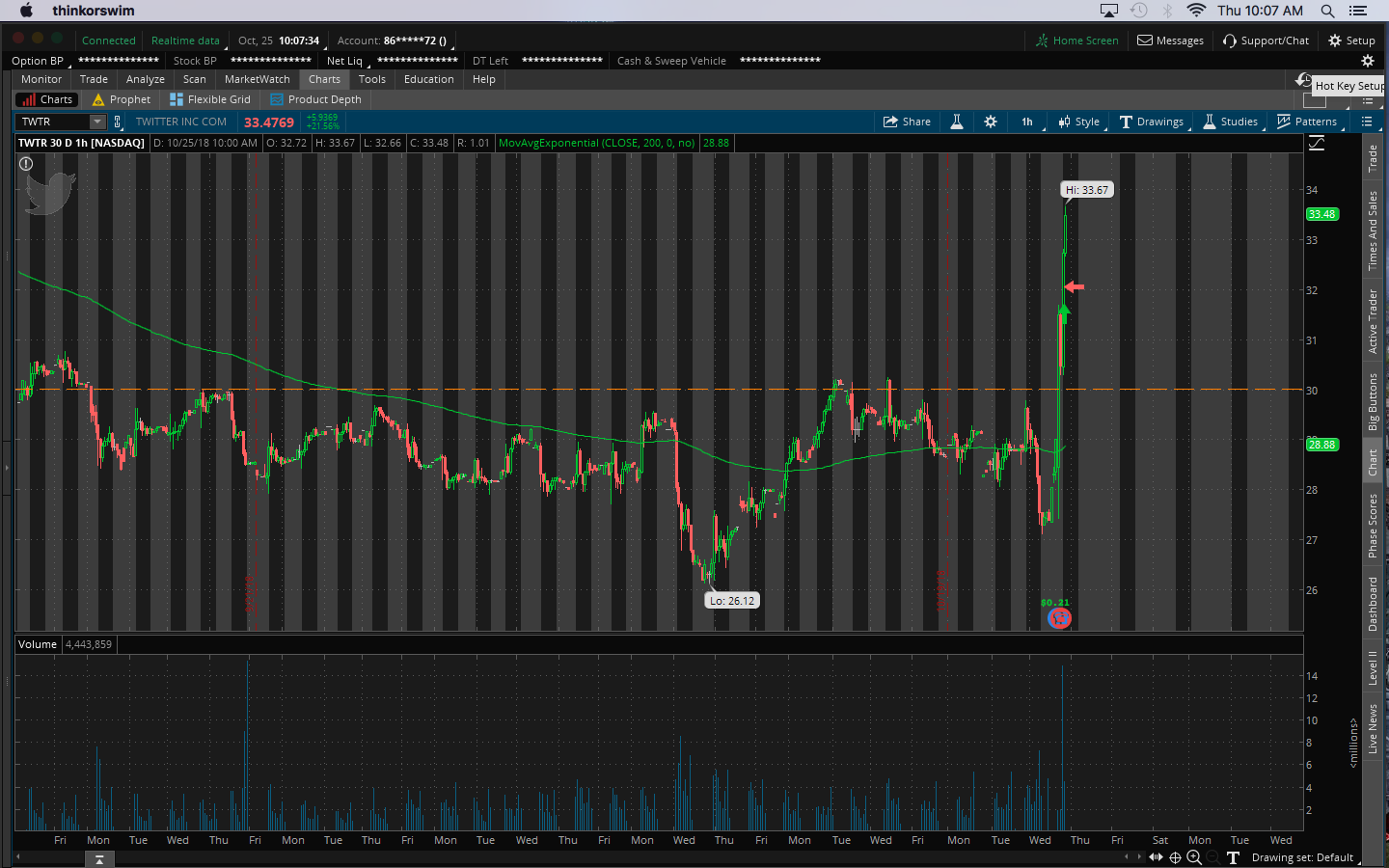Open the AirPlay display menu bar icon

(1109, 11)
